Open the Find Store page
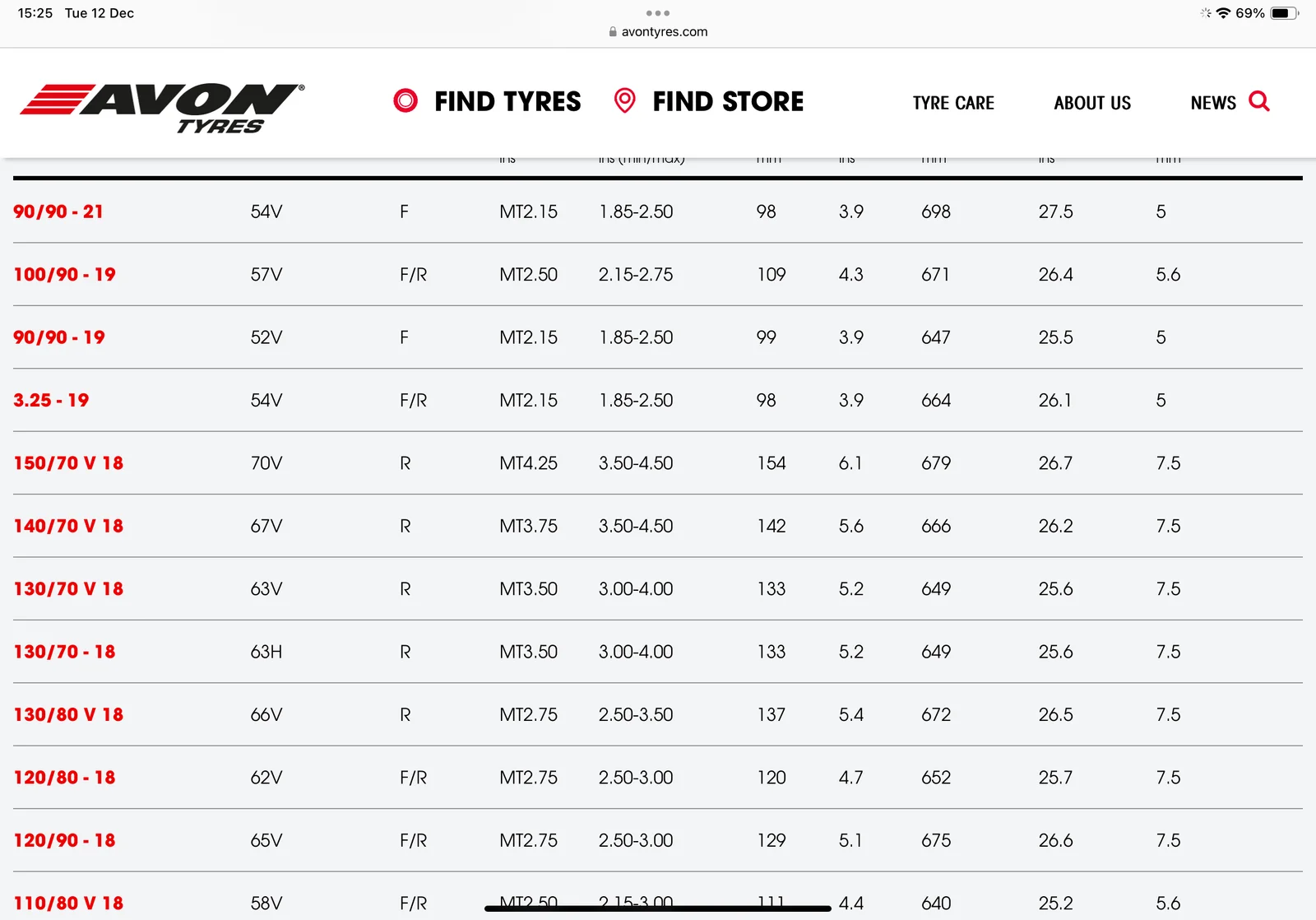The height and width of the screenshot is (920, 1316). pyautogui.click(x=728, y=101)
